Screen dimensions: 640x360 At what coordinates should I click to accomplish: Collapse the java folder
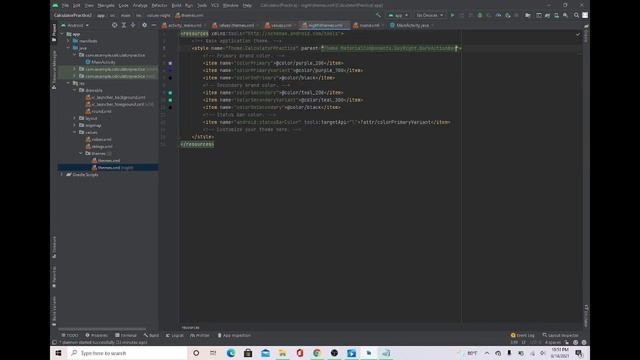pyautogui.click(x=68, y=48)
